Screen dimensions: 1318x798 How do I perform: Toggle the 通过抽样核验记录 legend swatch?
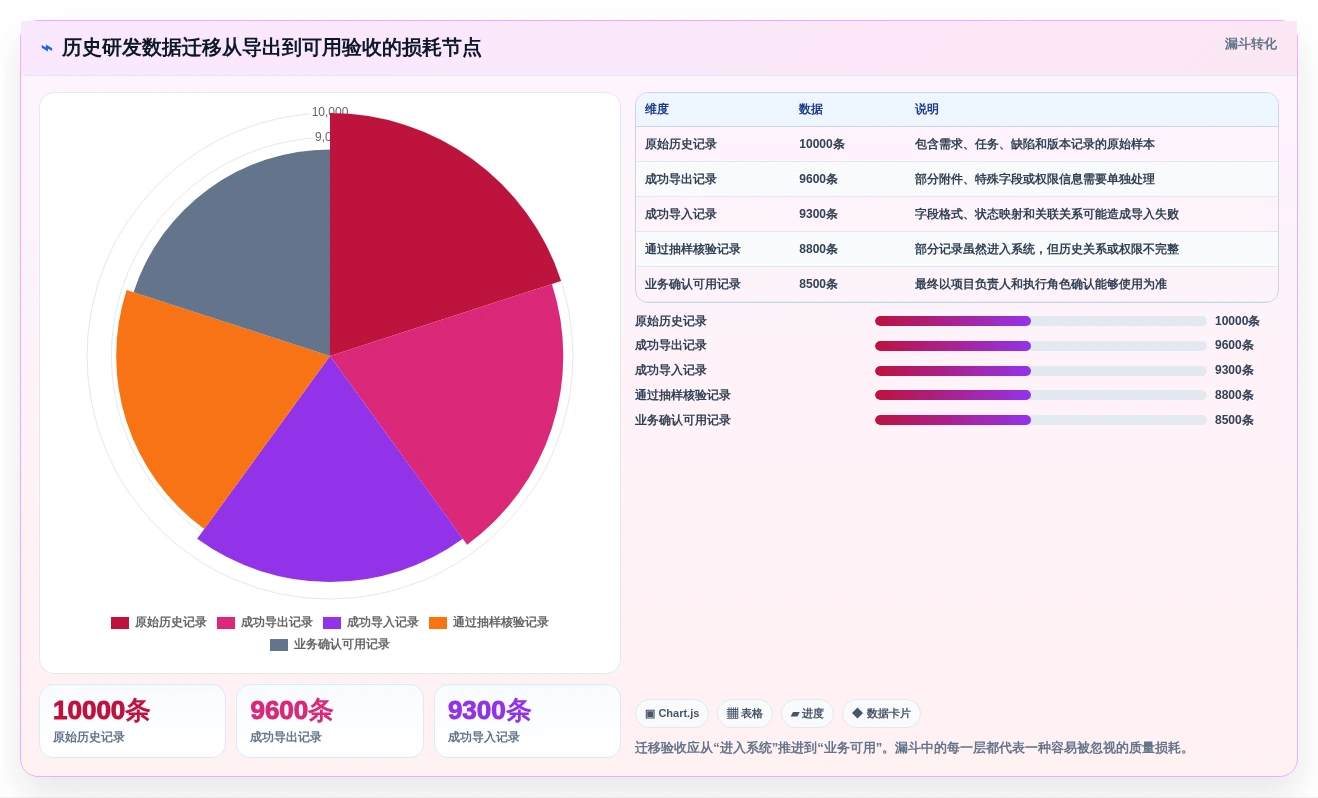(438, 623)
